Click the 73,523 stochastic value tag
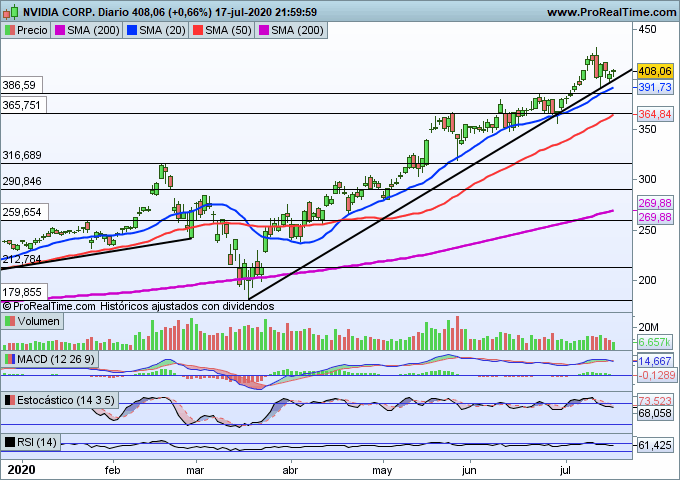680x480 pixels. 655,400
